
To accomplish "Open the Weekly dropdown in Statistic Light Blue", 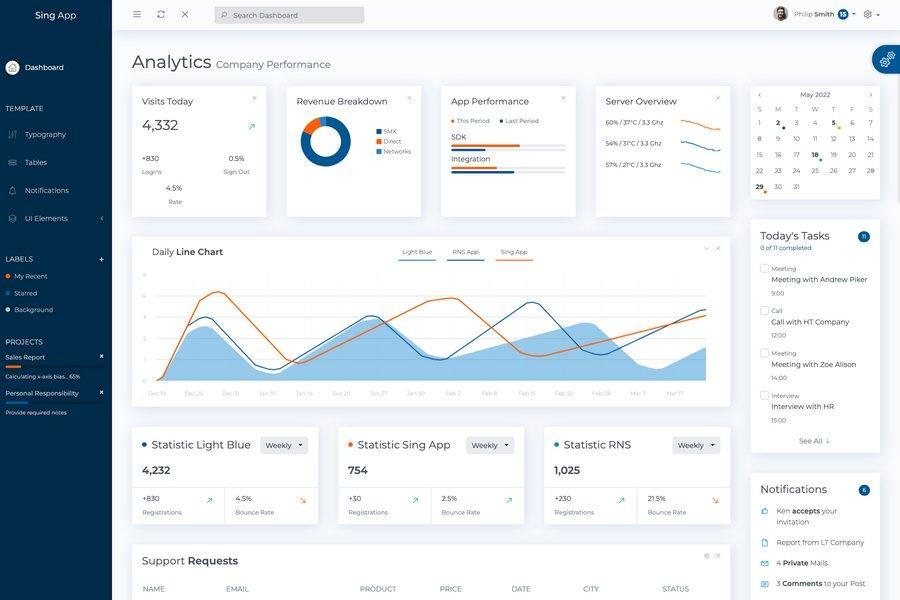I will [287, 443].
